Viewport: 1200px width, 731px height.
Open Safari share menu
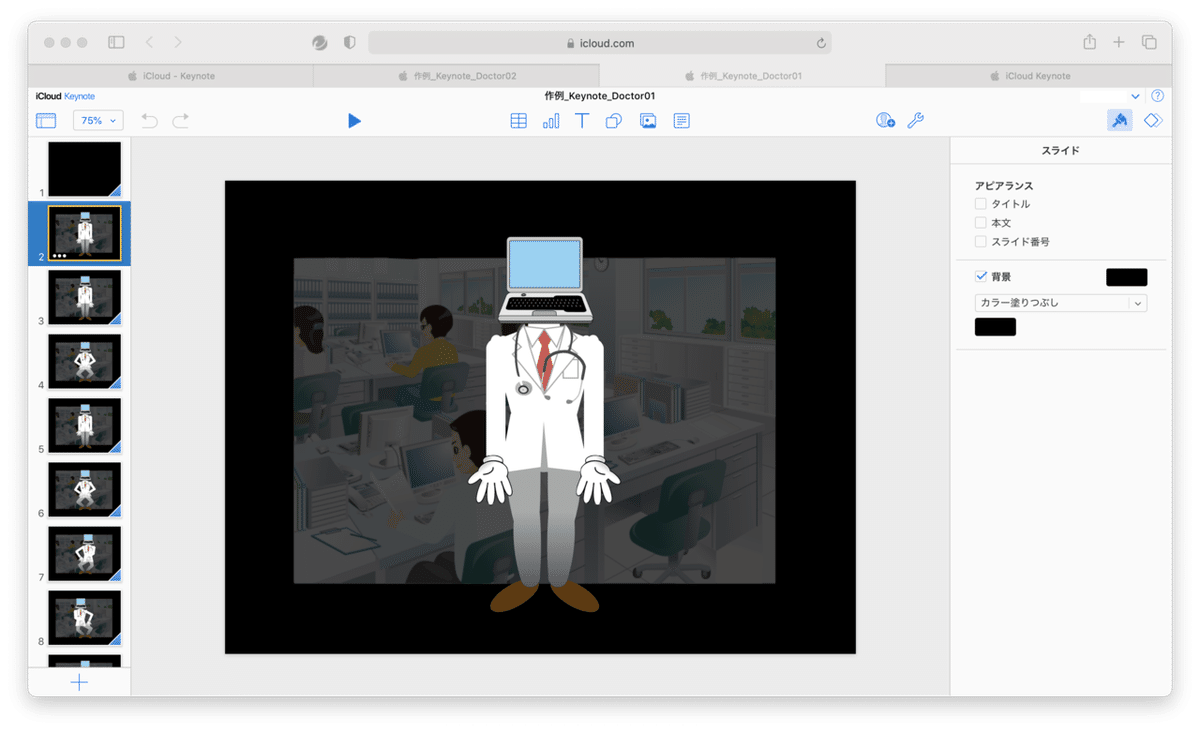[1089, 42]
